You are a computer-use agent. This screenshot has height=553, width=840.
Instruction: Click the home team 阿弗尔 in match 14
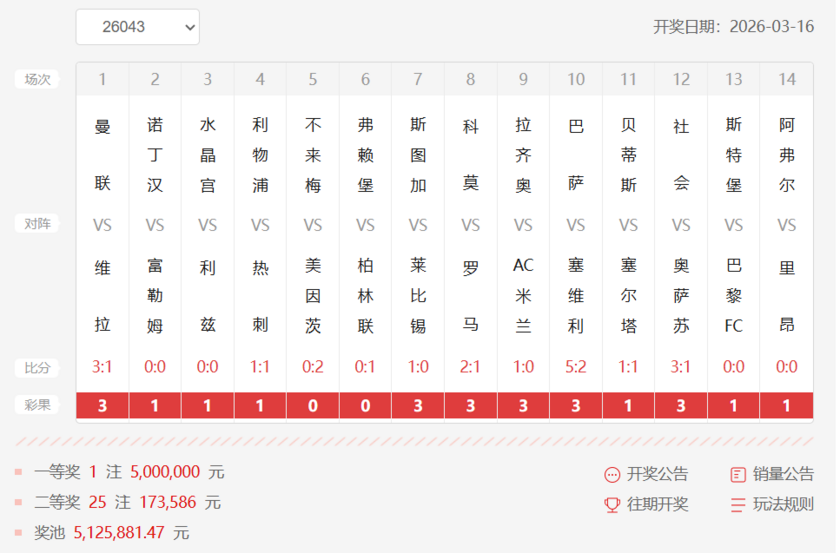tap(786, 155)
